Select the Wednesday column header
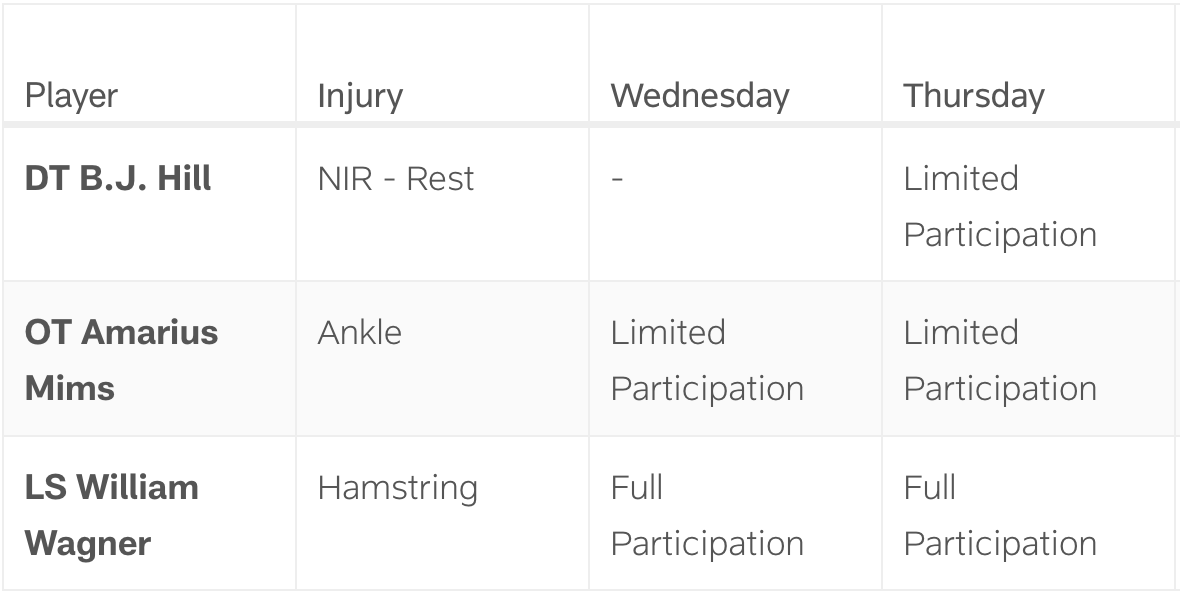 [699, 96]
